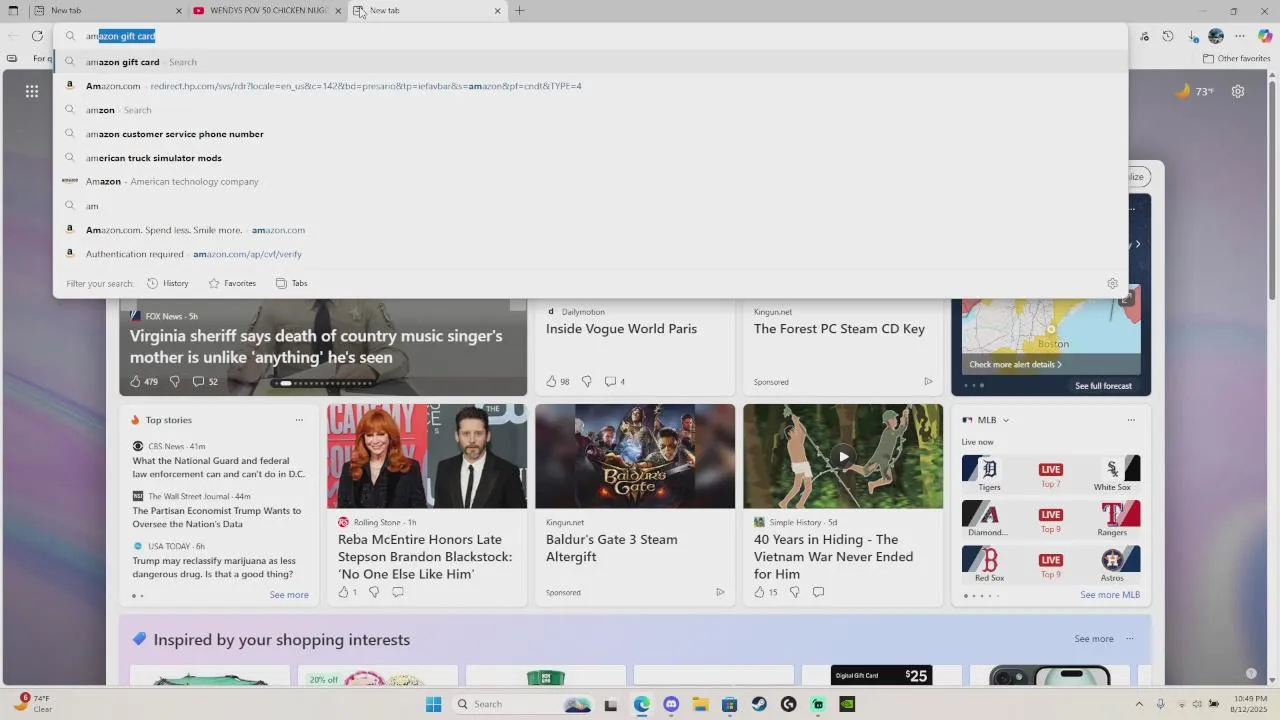This screenshot has height=720, width=1280.
Task: Click the browser Refresh icon
Action: [x=37, y=36]
